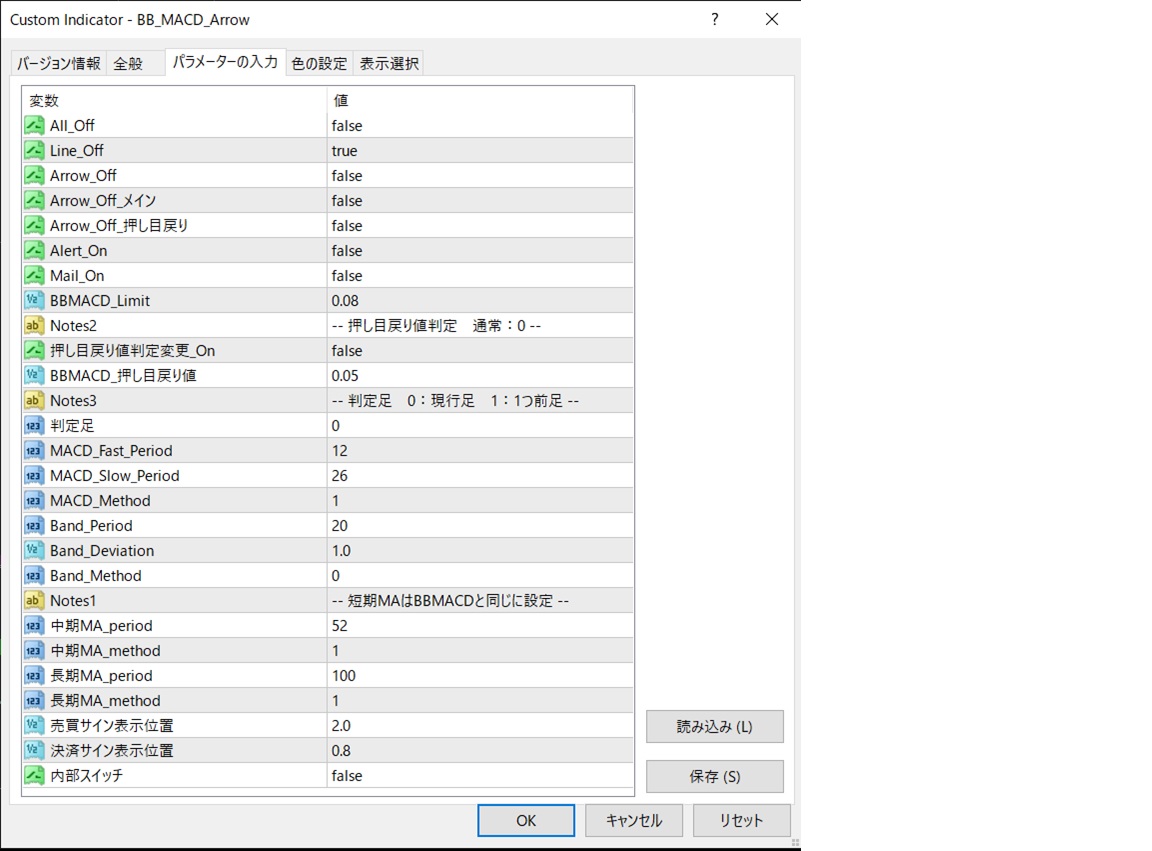The height and width of the screenshot is (851, 1152).
Task: Click the boolean icon beside Mail_On
Action: coord(34,275)
